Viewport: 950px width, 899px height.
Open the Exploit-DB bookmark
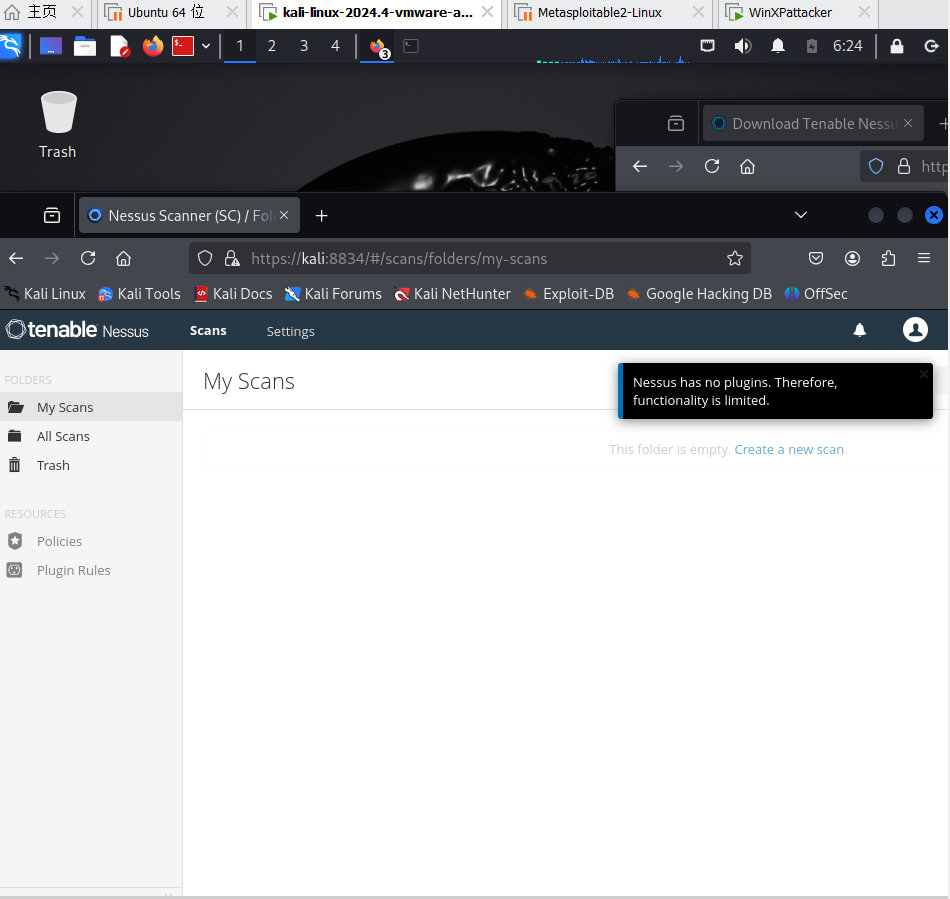(569, 294)
